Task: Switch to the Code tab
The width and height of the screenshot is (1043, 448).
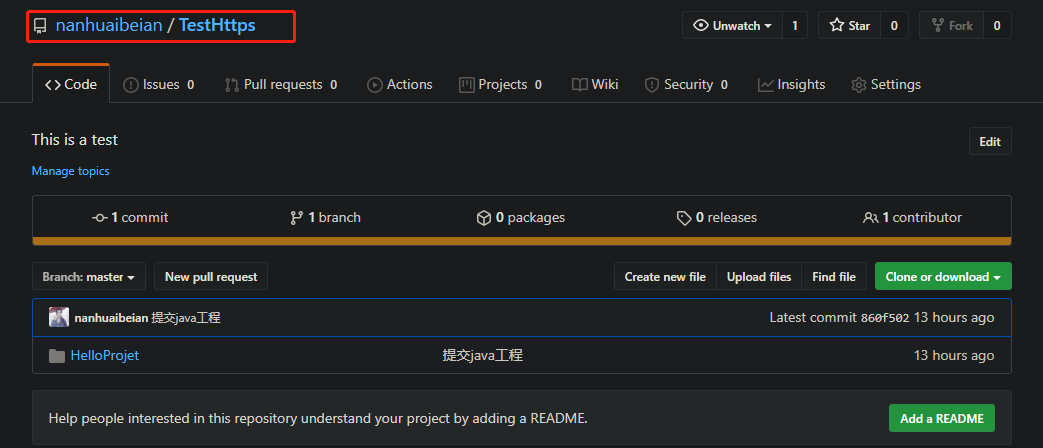Action: coord(71,84)
